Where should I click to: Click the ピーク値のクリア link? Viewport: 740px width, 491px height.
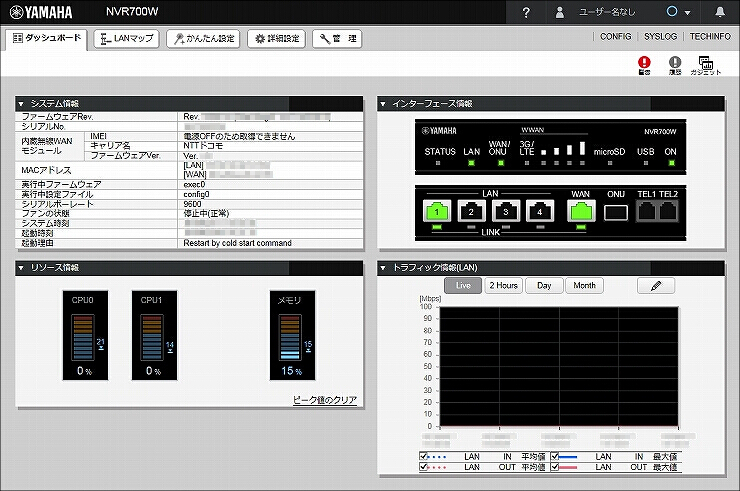[x=325, y=400]
